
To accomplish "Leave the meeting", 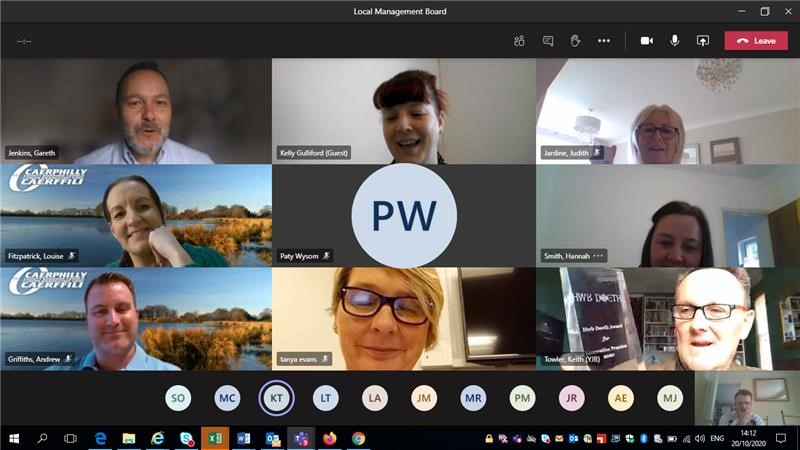I will coord(756,41).
